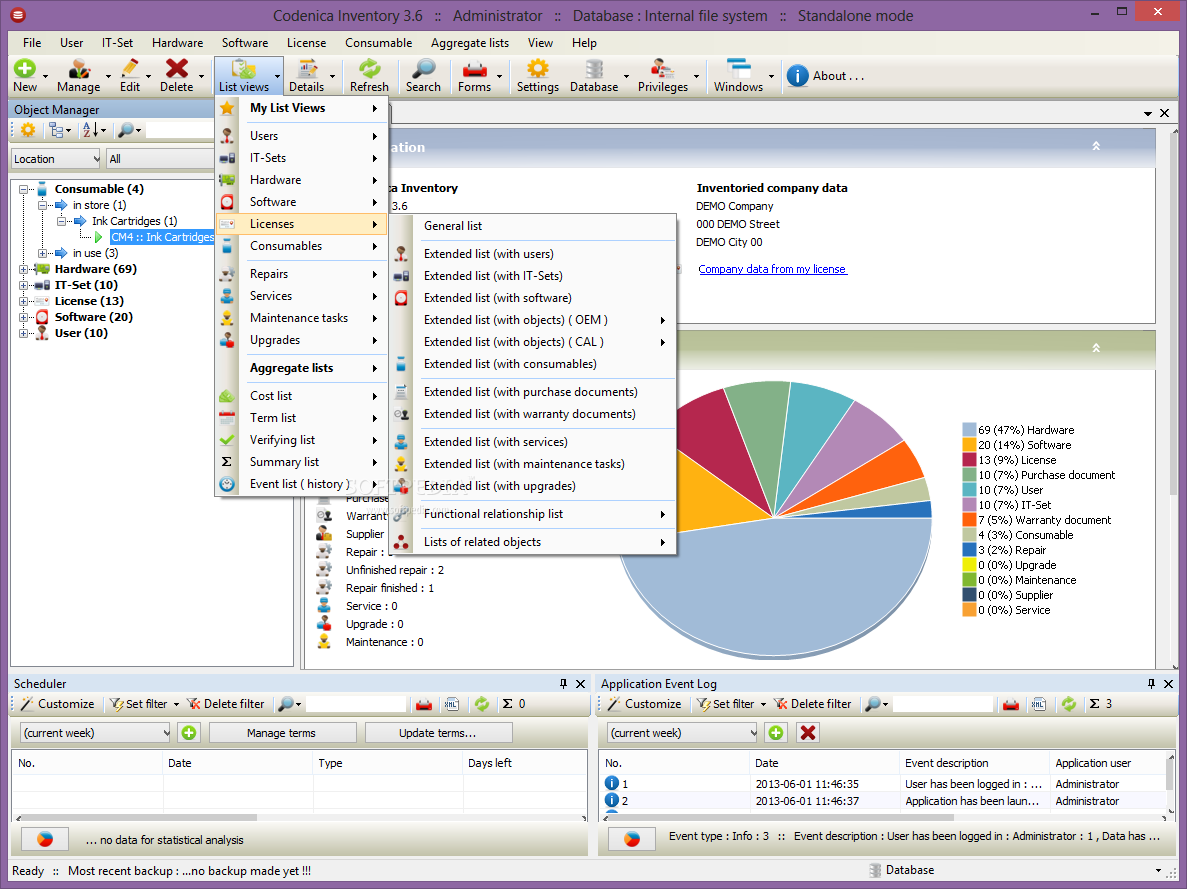Expand the Hardware (69) tree node
This screenshot has height=889, width=1187.
pos(23,269)
